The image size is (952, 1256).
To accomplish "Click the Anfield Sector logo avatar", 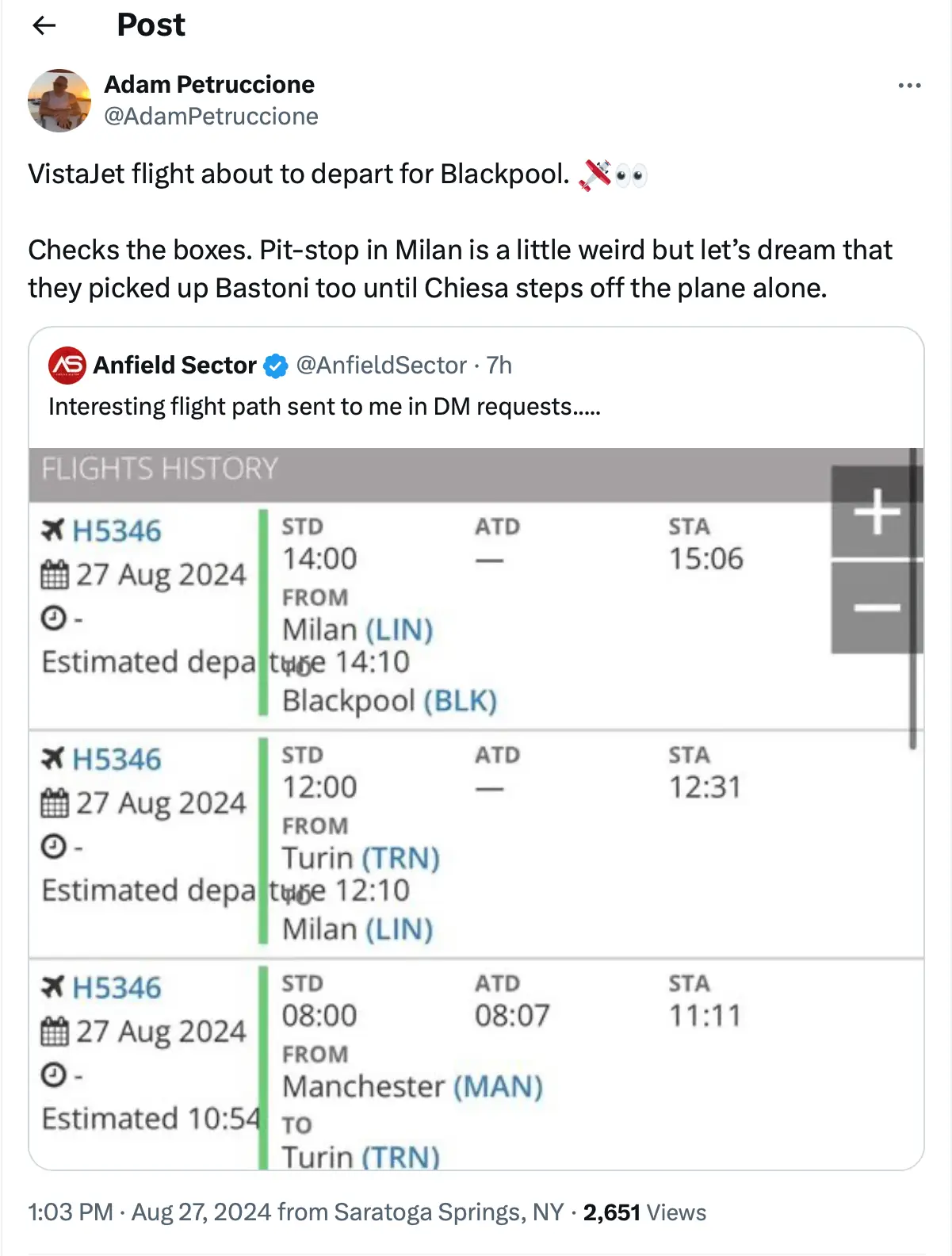I will point(67,365).
